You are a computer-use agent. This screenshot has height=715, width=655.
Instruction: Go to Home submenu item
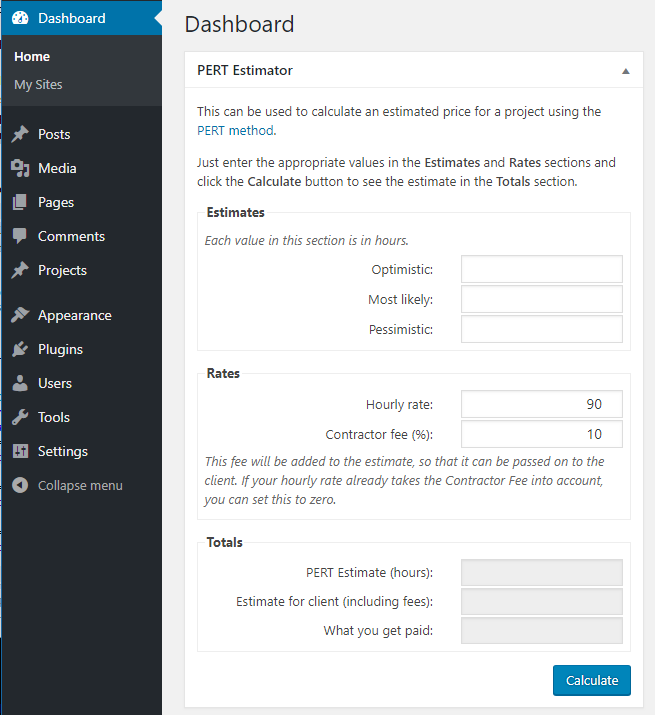[x=32, y=57]
